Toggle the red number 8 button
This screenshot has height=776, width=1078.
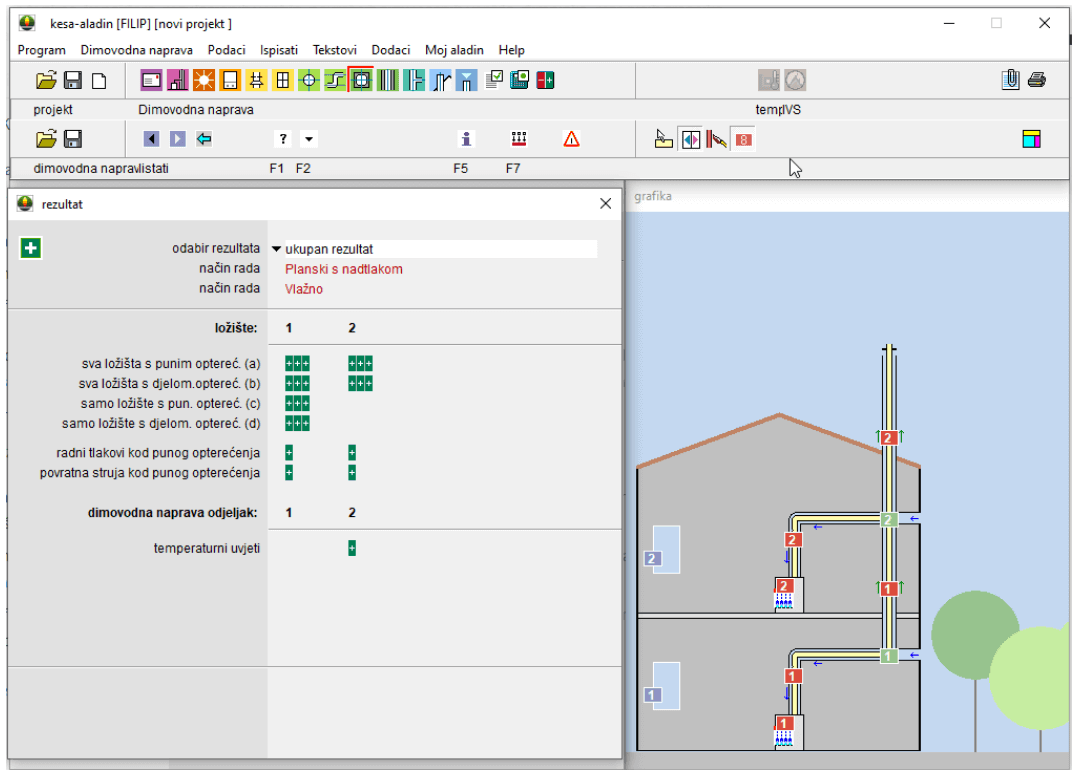tap(743, 139)
